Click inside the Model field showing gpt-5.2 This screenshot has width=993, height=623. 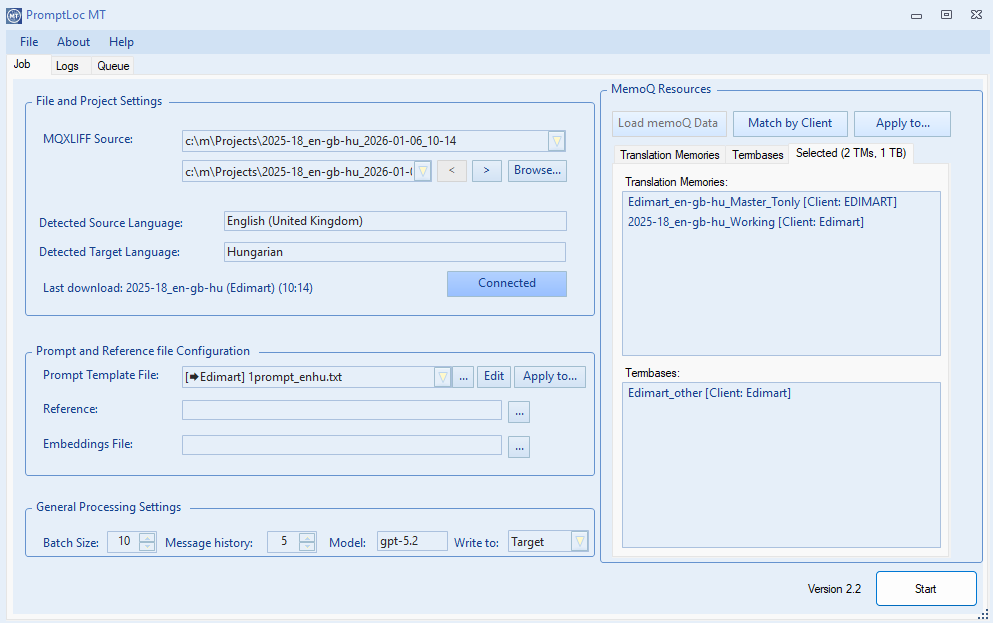point(412,540)
